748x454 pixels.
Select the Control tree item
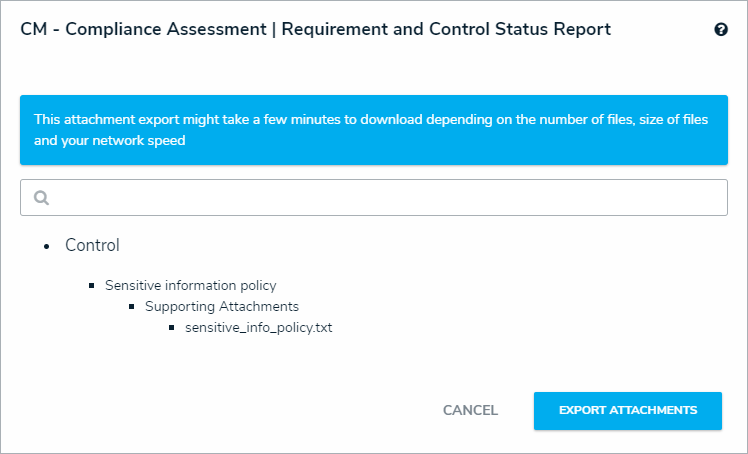click(x=92, y=245)
